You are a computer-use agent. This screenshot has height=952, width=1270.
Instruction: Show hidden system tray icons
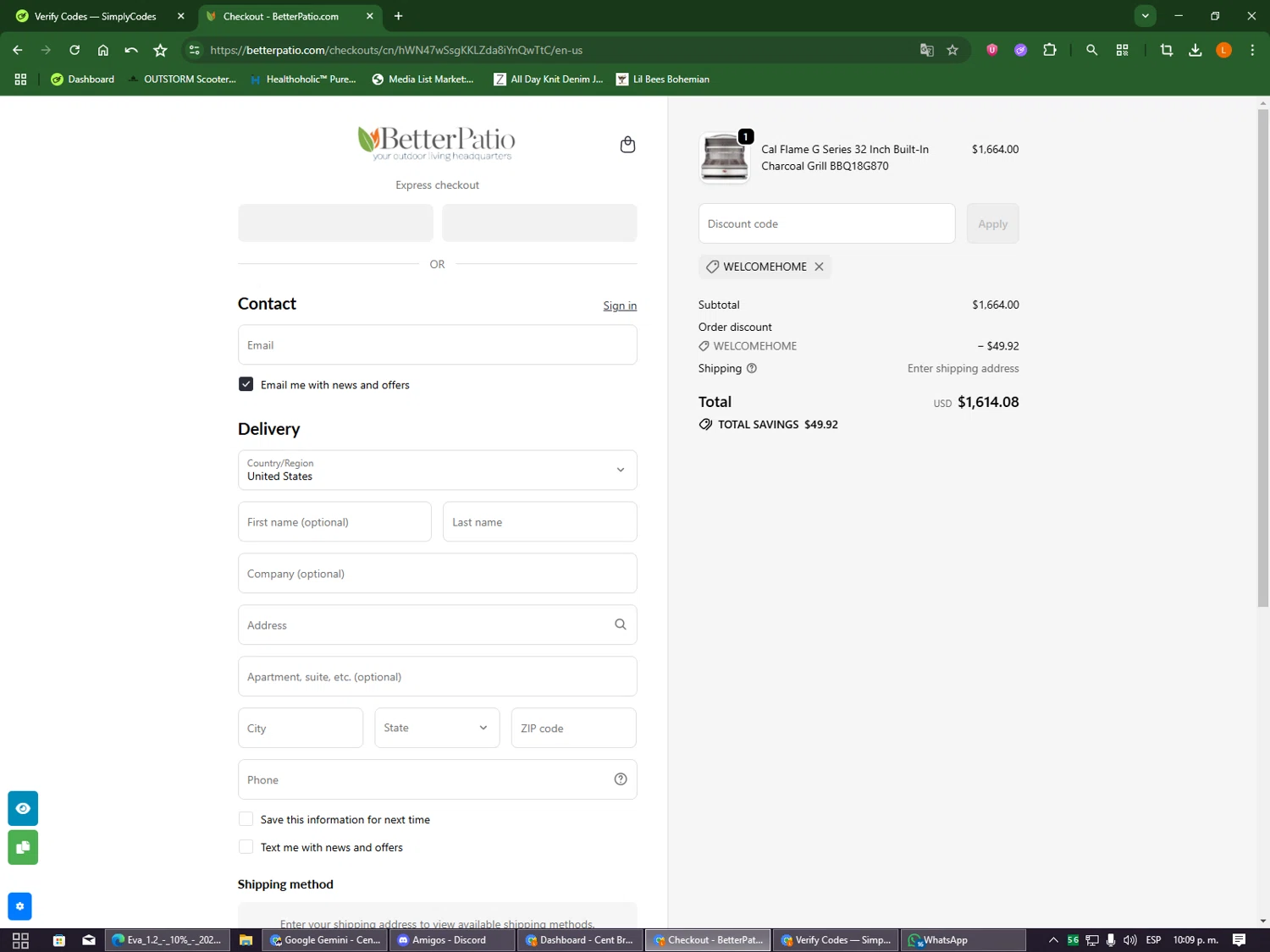1053,939
